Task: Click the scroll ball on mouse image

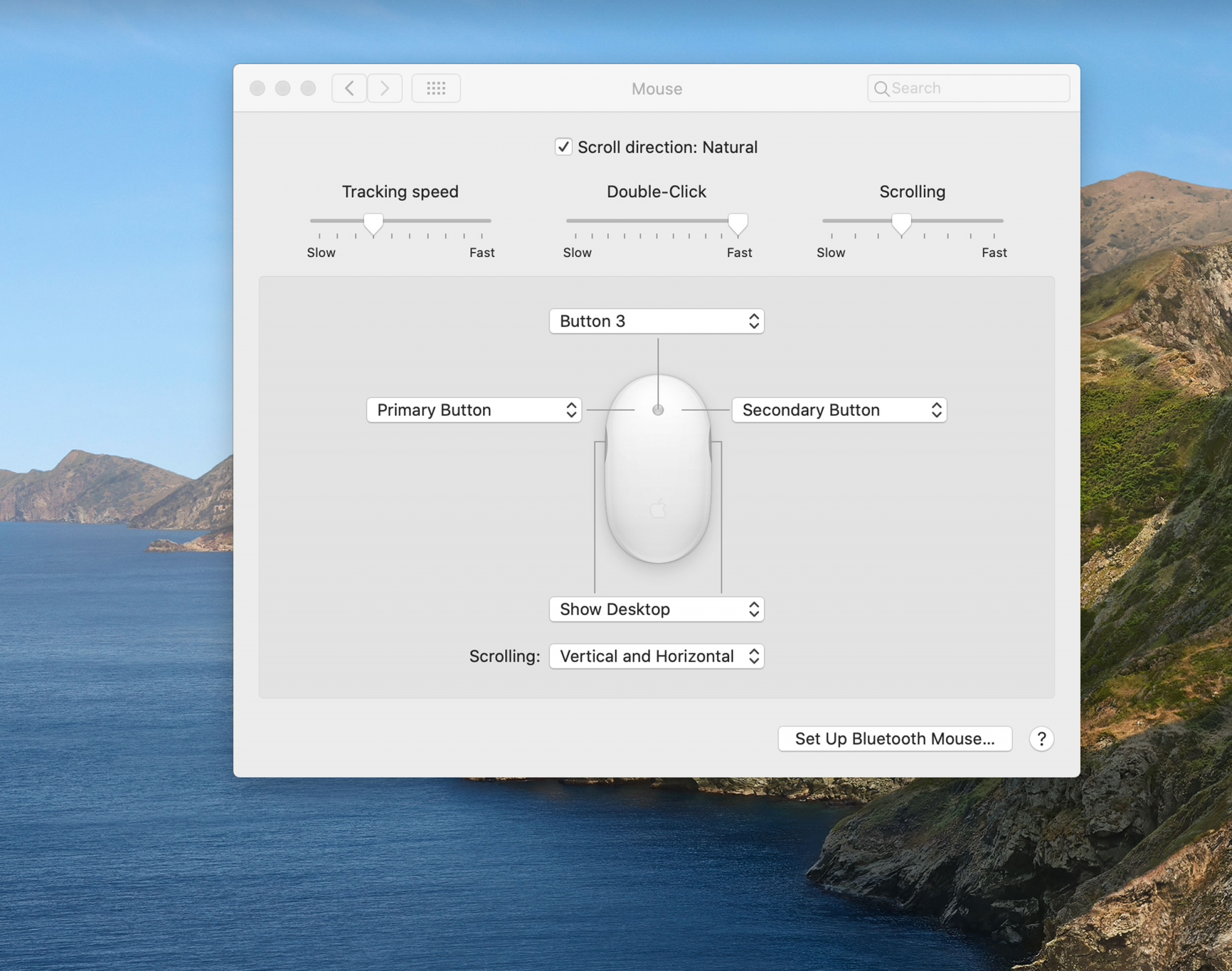Action: [658, 410]
